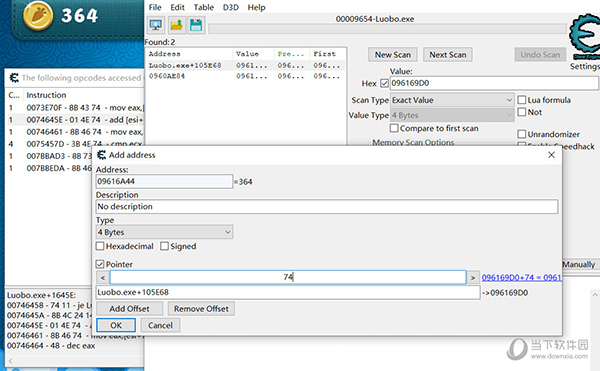Select the 0074645E add [esi+ instruction row
The width and height of the screenshot is (600, 371).
pos(75,120)
